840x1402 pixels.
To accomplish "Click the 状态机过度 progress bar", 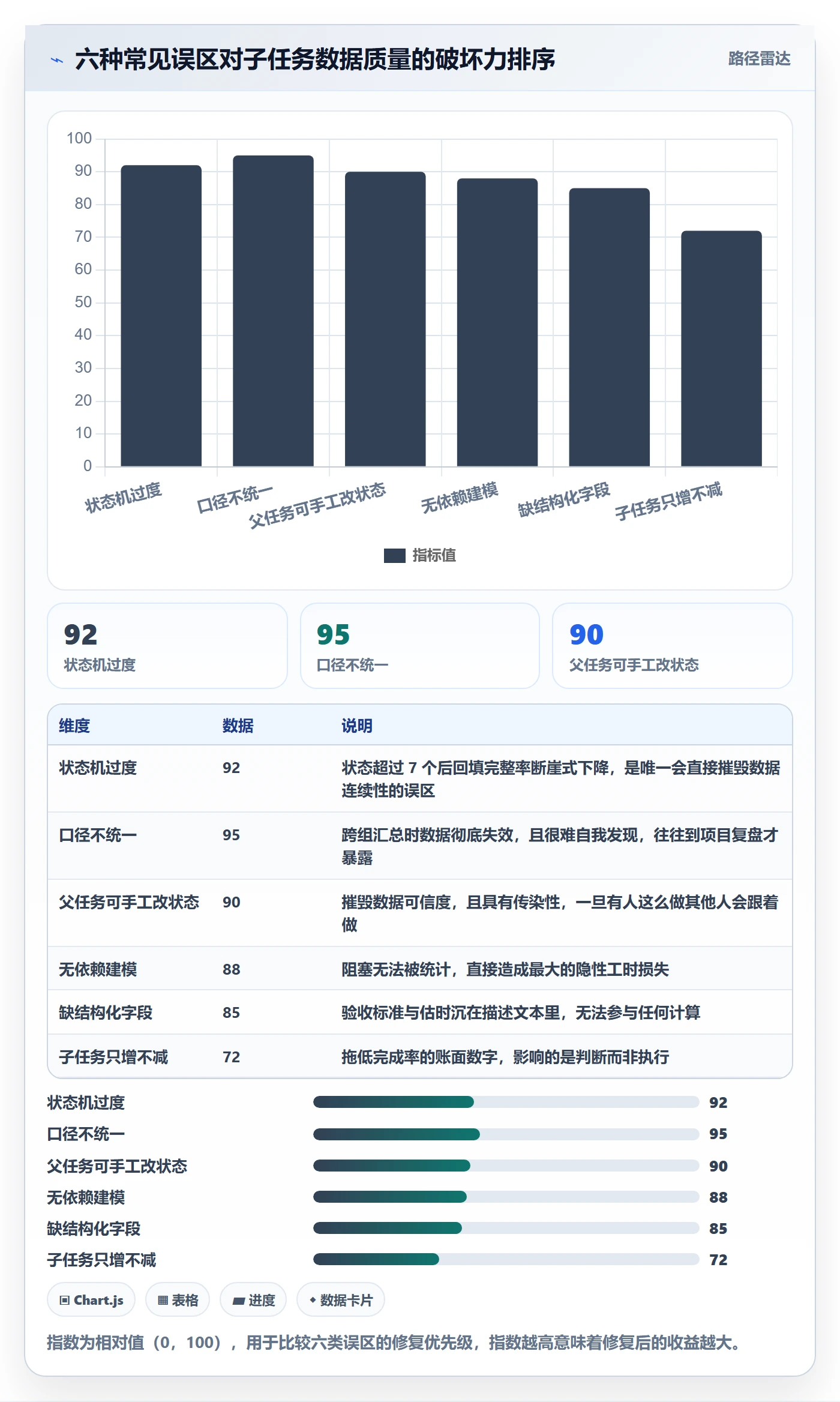I will [506, 1102].
